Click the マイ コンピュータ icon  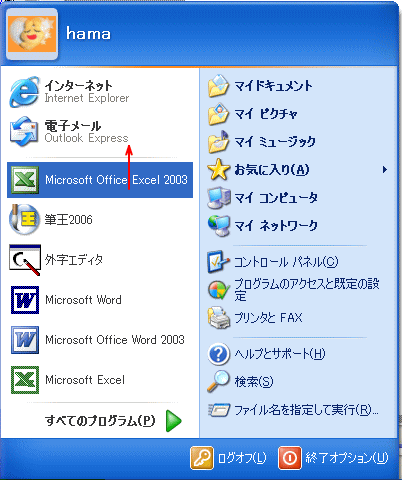tap(218, 198)
